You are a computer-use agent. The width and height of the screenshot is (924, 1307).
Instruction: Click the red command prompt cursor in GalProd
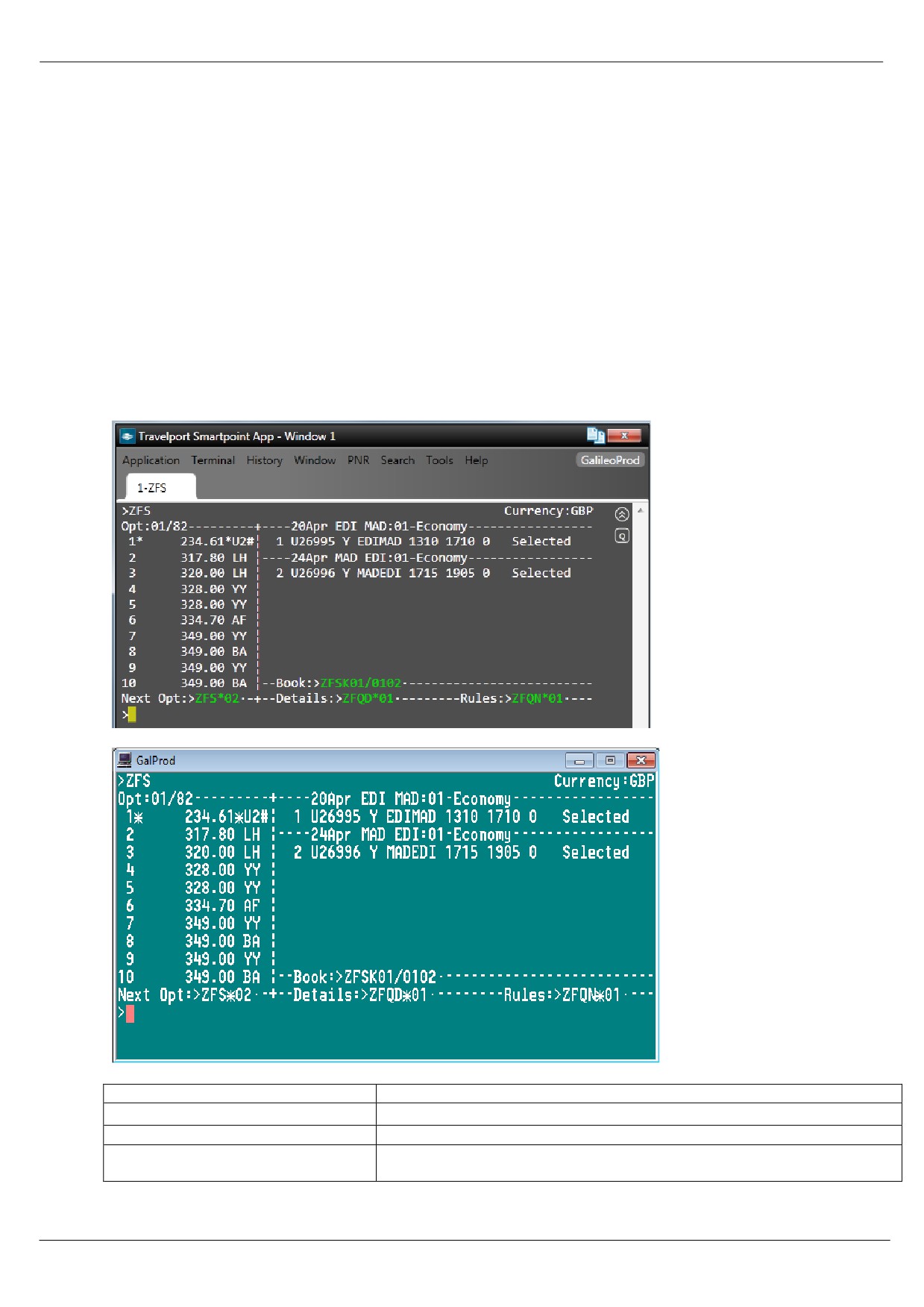coord(130,1014)
